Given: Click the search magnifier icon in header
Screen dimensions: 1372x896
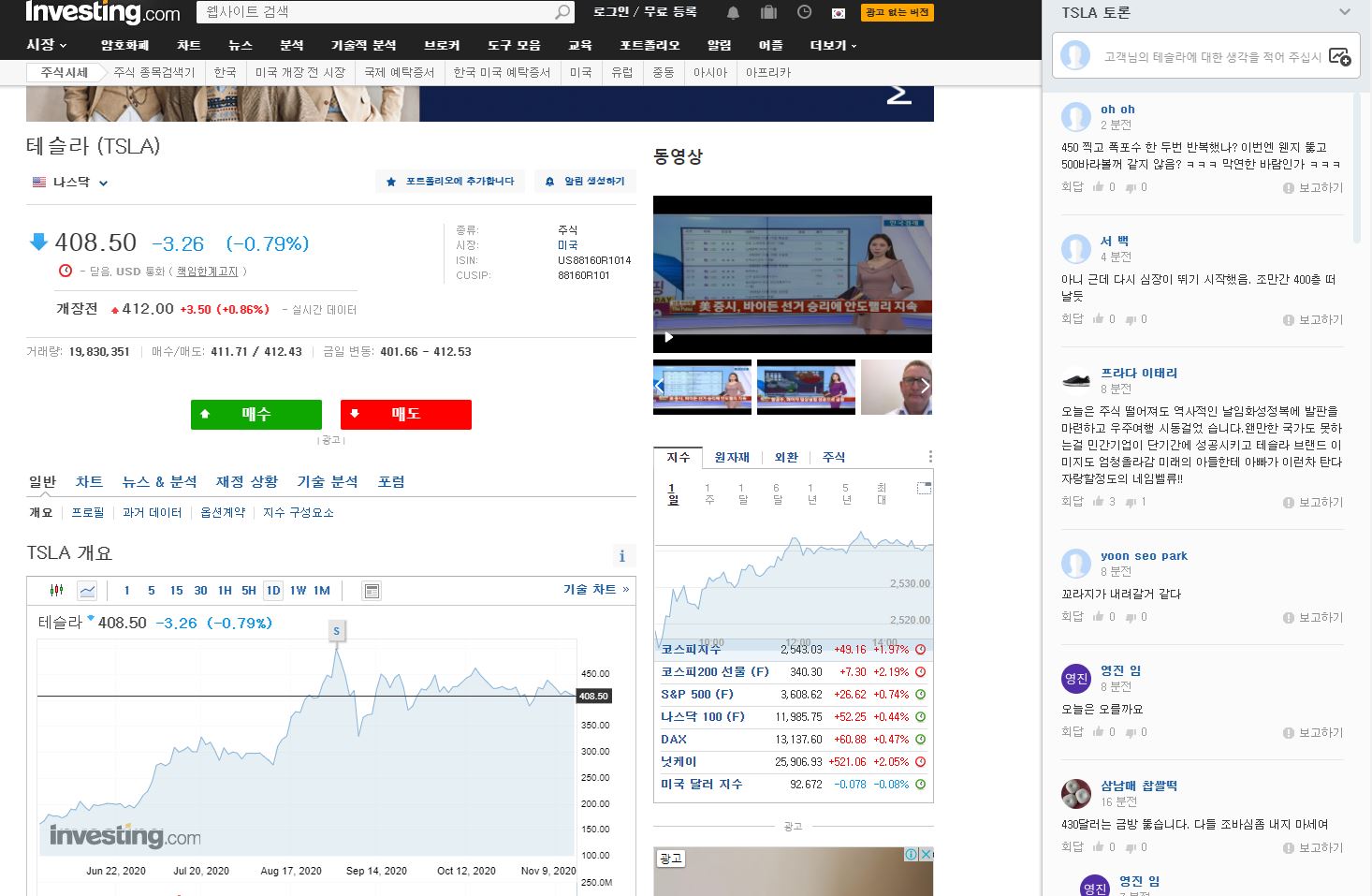Looking at the screenshot, I should click(562, 12).
